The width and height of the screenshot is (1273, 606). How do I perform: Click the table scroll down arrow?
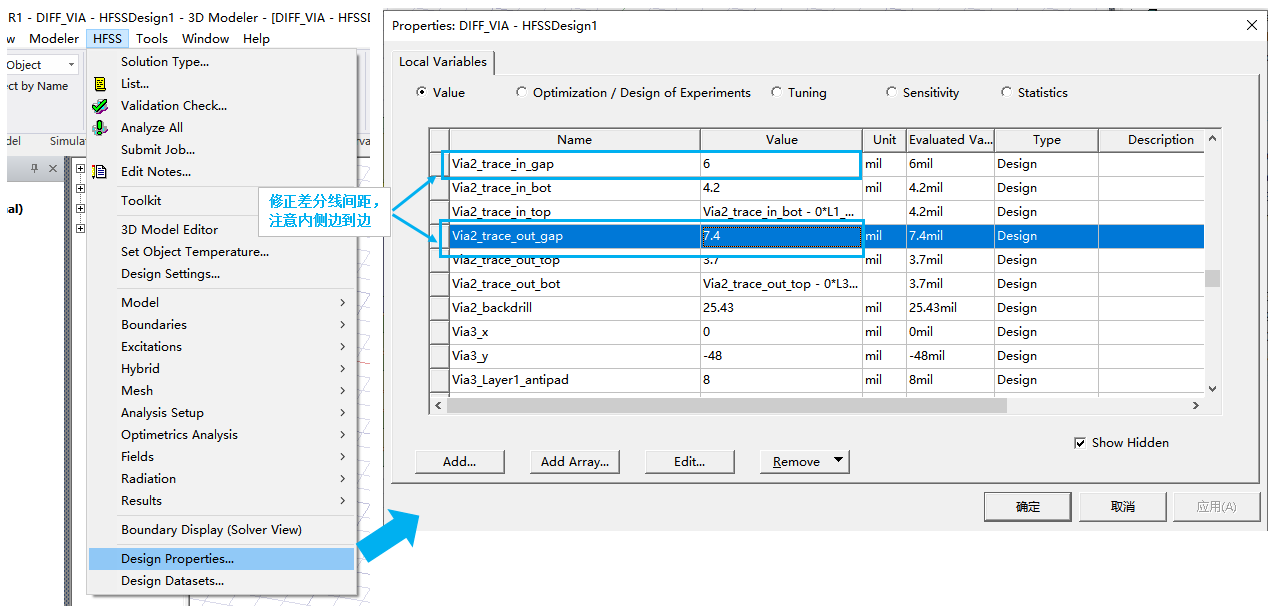(x=1212, y=389)
